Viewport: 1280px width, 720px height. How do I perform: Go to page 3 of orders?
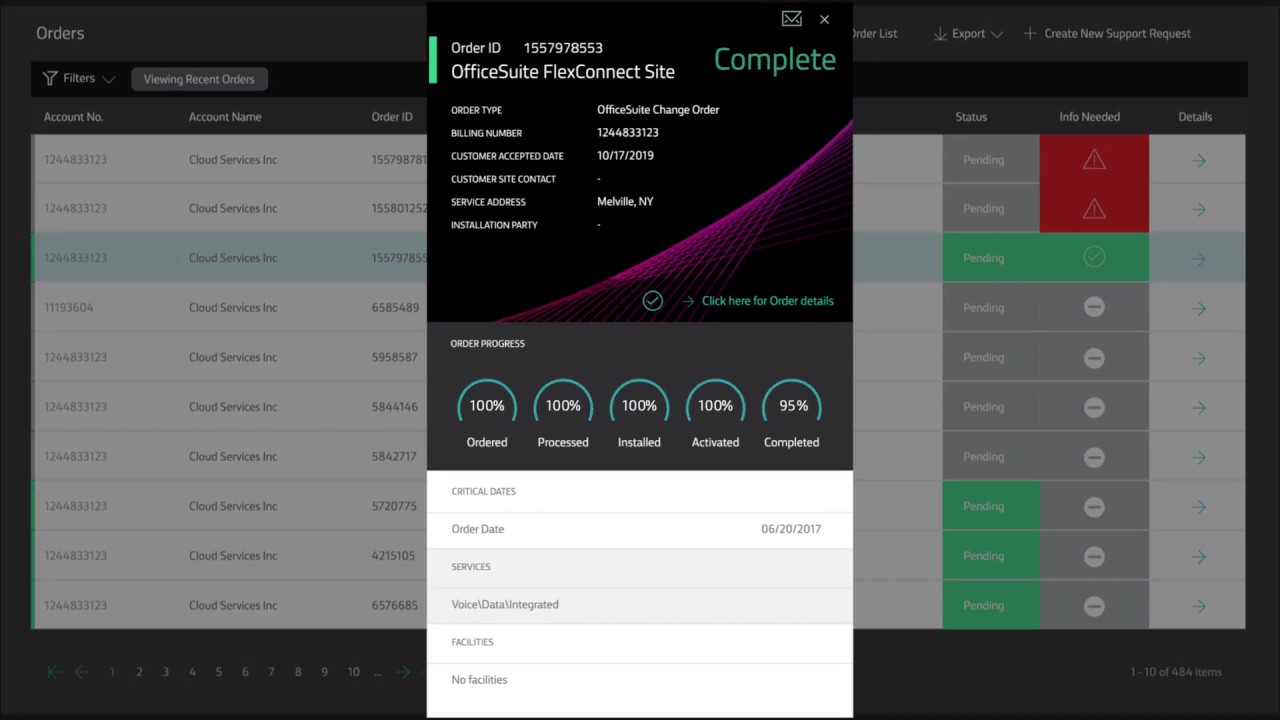[165, 672]
